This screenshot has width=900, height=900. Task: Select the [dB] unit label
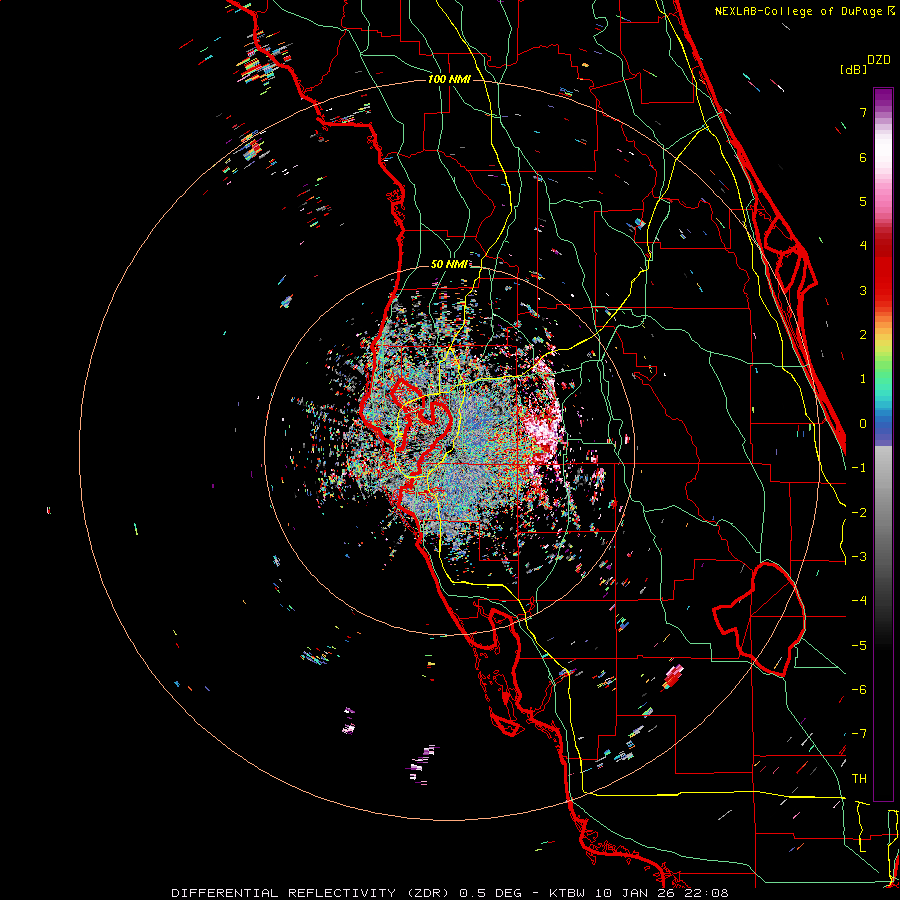tap(854, 69)
